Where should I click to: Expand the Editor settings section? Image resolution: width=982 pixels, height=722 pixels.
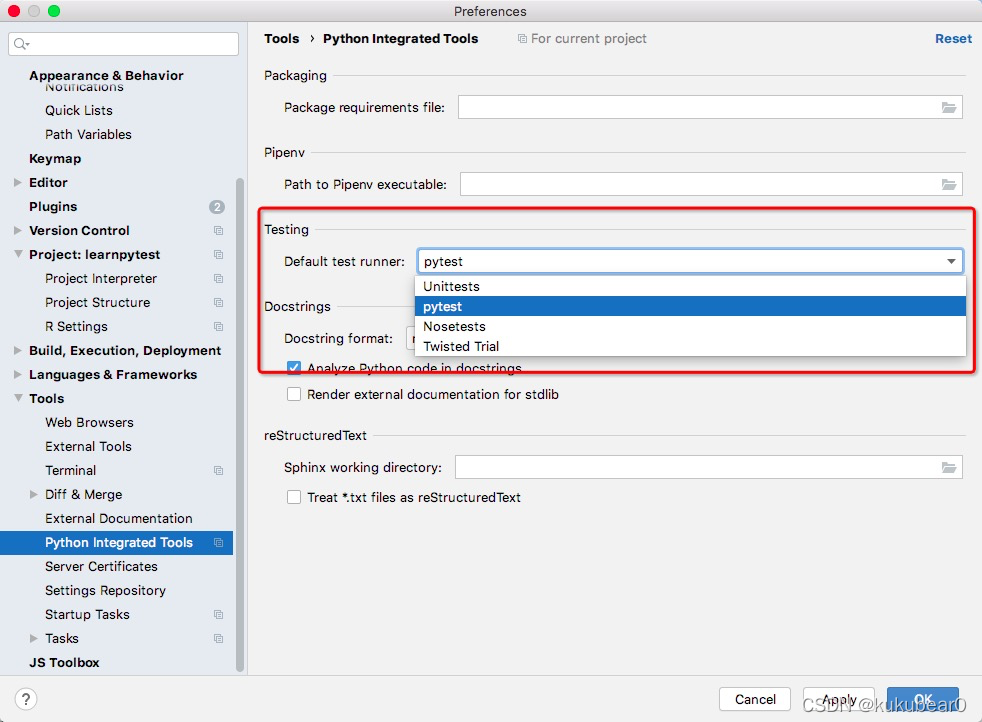18,182
